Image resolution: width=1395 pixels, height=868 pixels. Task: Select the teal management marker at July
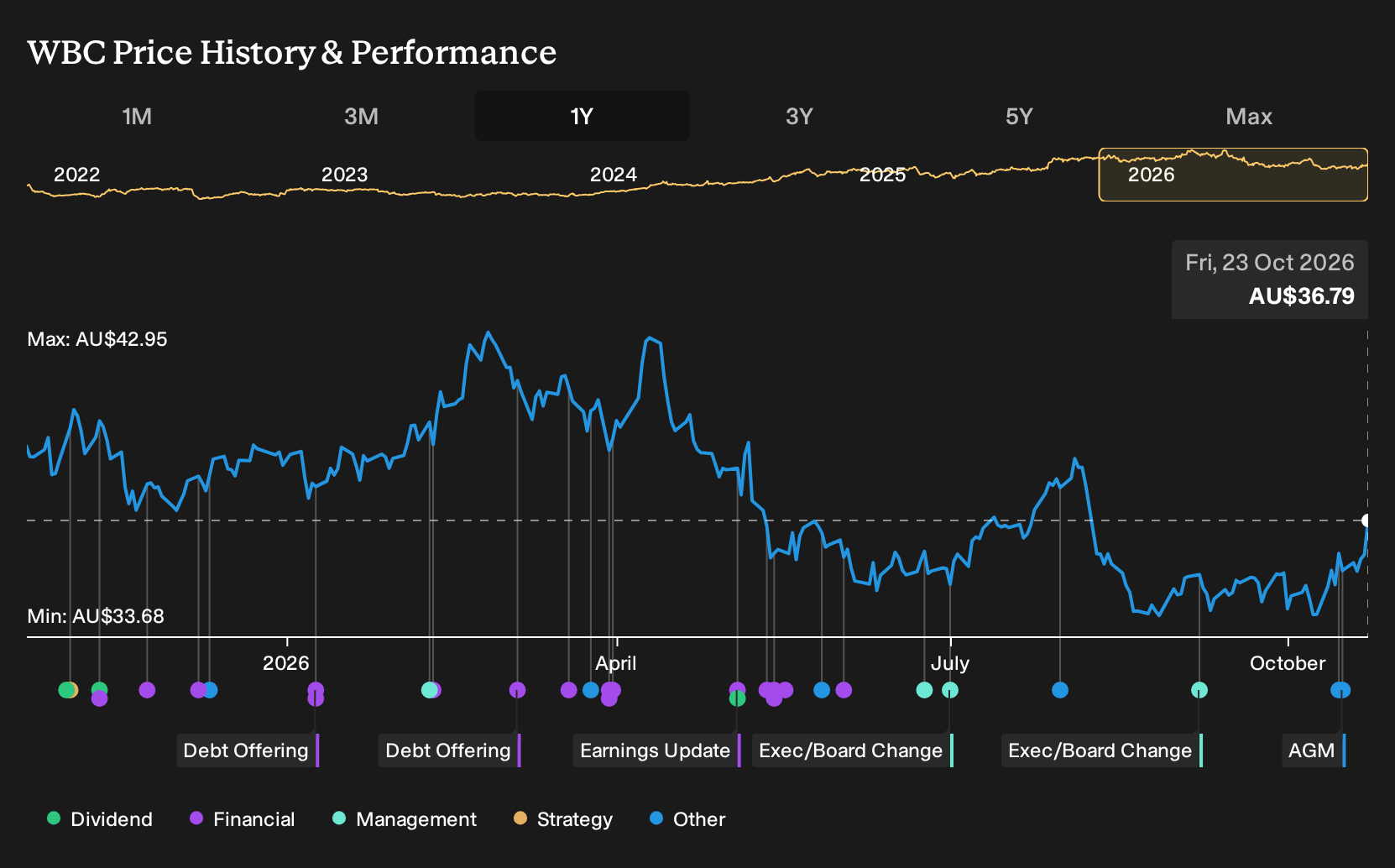(x=950, y=690)
